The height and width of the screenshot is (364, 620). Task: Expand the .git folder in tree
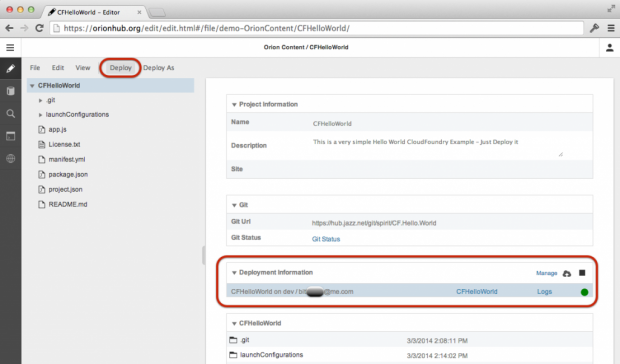(x=40, y=101)
